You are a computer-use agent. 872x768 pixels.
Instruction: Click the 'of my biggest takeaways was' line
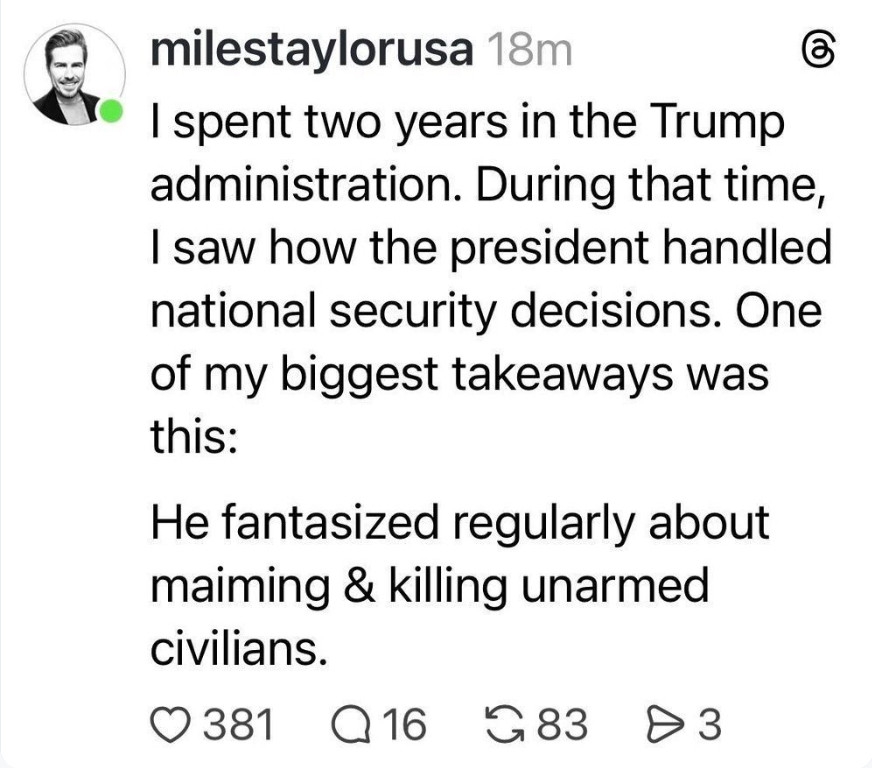pyautogui.click(x=457, y=375)
